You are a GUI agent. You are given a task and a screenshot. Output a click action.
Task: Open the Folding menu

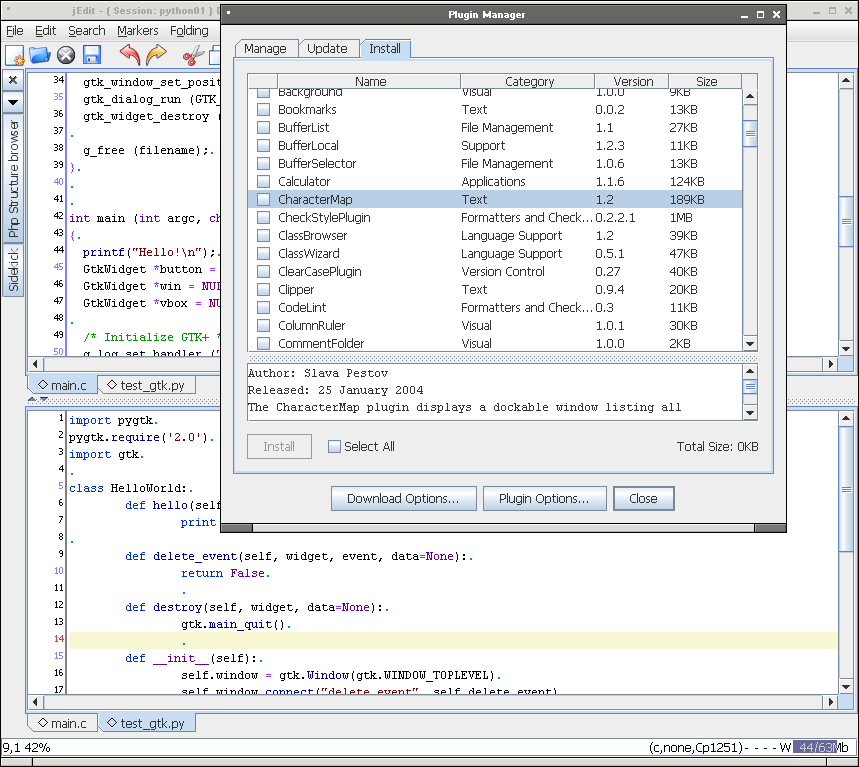(189, 31)
